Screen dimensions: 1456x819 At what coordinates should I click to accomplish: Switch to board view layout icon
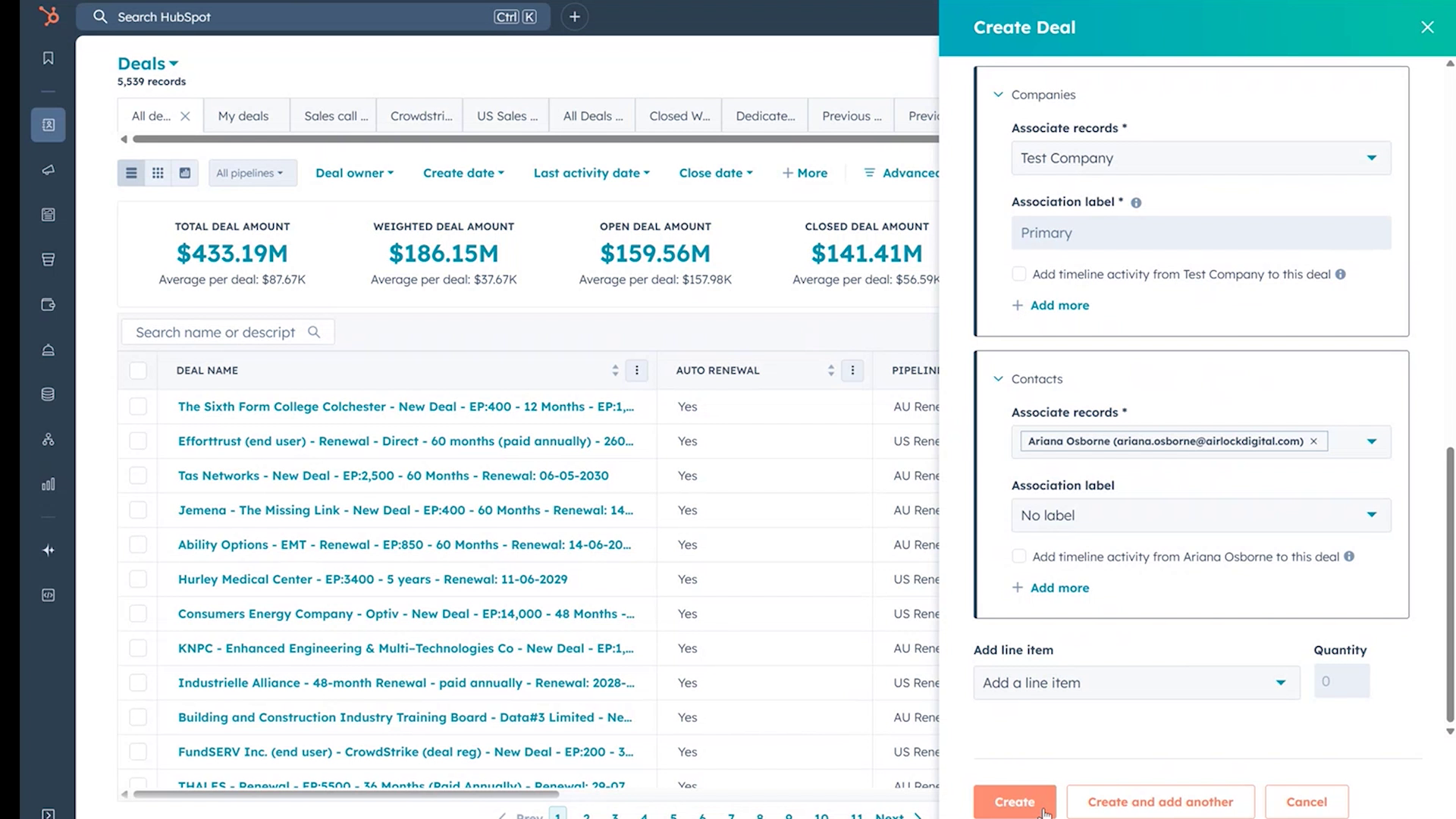click(157, 172)
